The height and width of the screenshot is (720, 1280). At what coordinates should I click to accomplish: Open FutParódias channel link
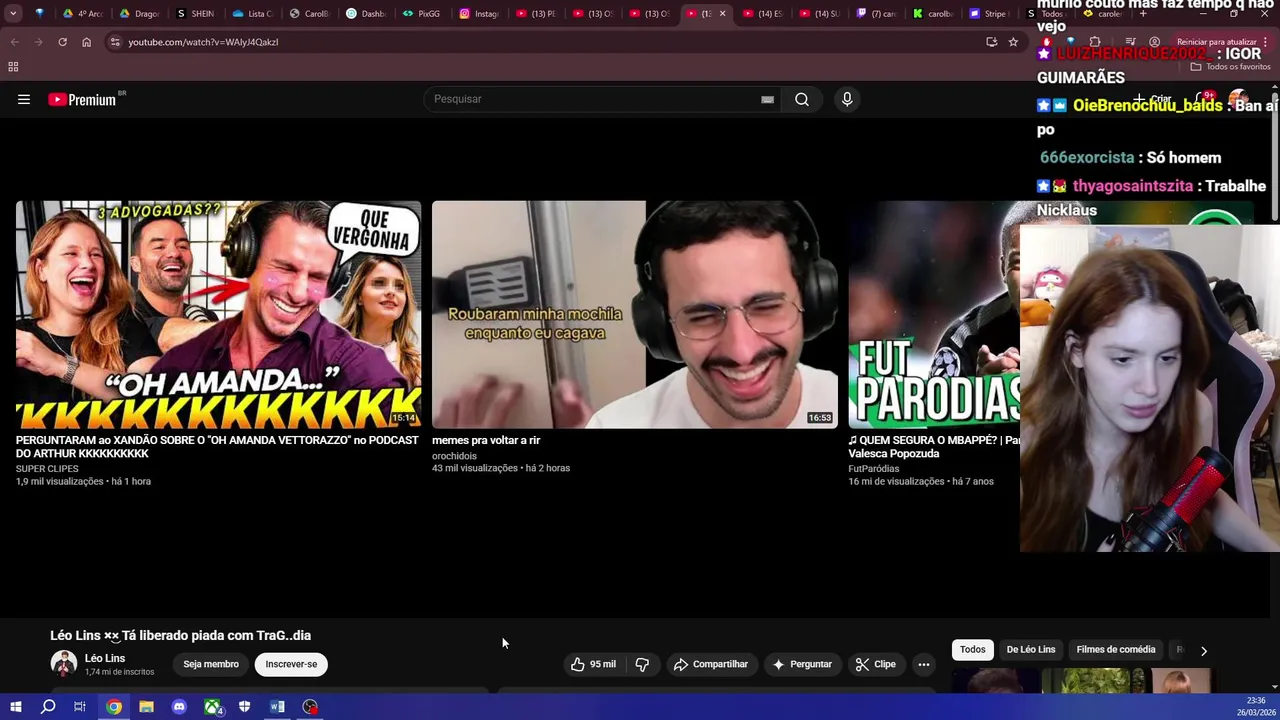tap(874, 469)
